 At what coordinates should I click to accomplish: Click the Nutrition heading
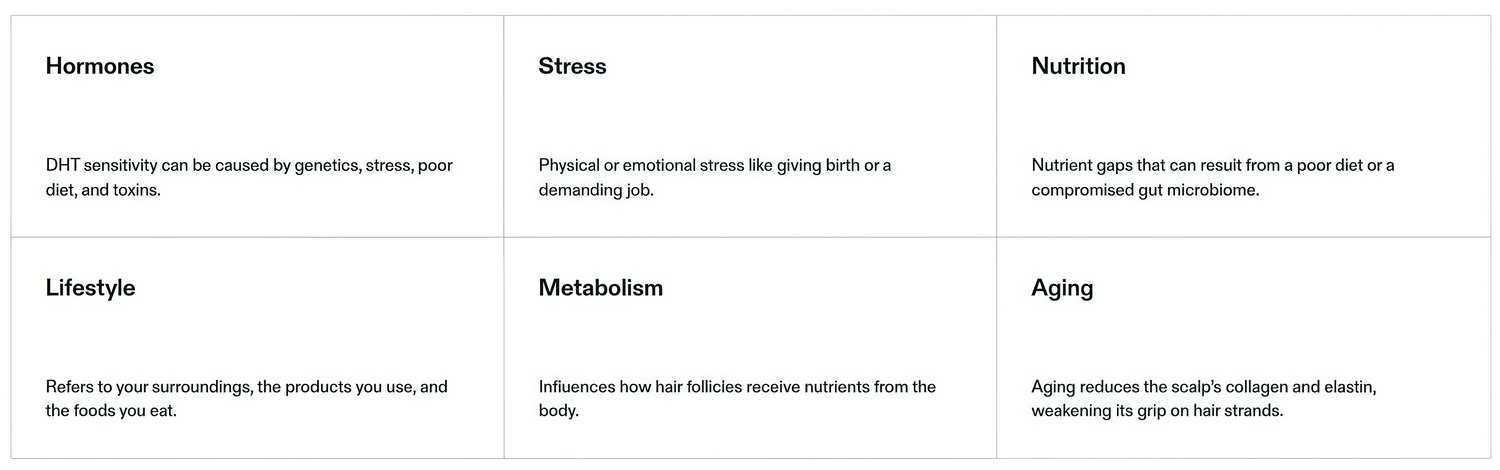tap(1078, 66)
